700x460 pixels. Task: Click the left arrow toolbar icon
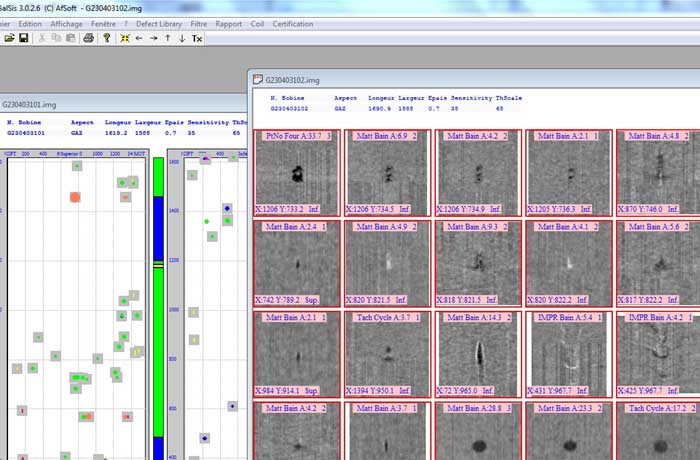click(139, 38)
